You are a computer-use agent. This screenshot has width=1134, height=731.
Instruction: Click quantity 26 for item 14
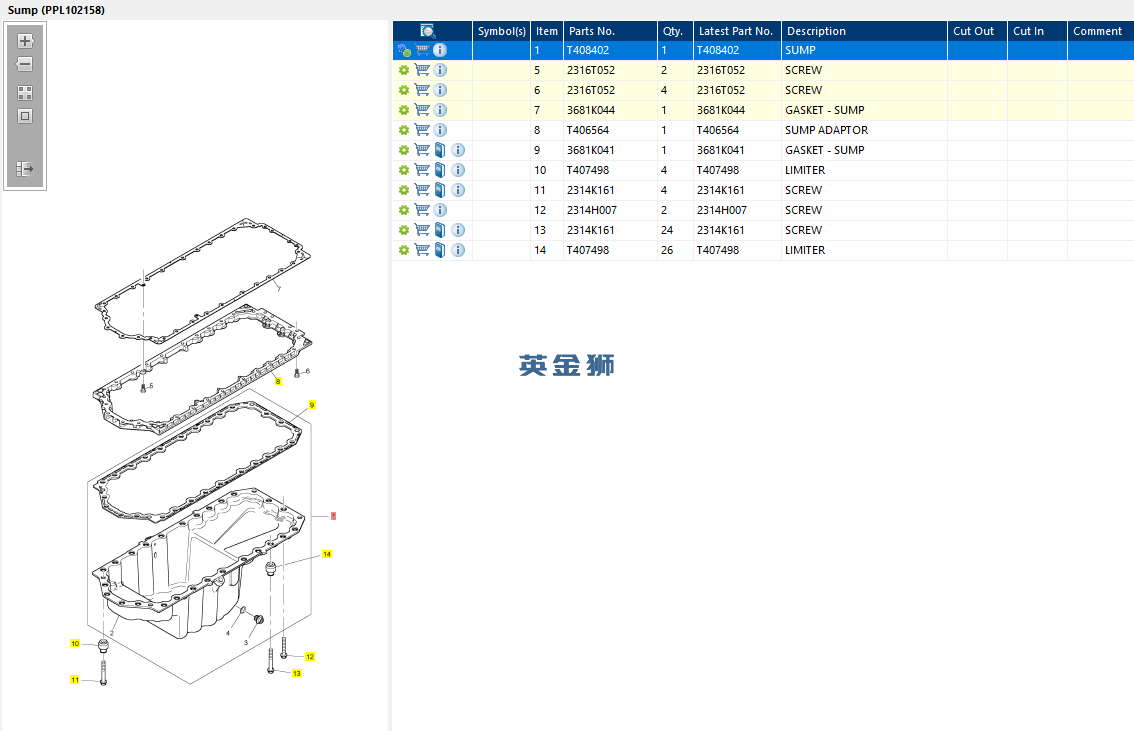(x=667, y=250)
